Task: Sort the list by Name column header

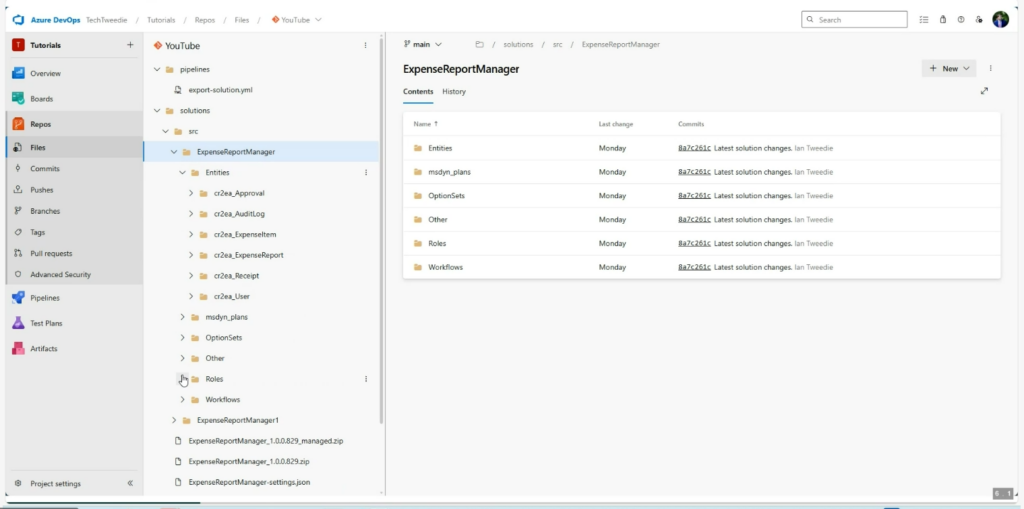Action: pos(425,124)
